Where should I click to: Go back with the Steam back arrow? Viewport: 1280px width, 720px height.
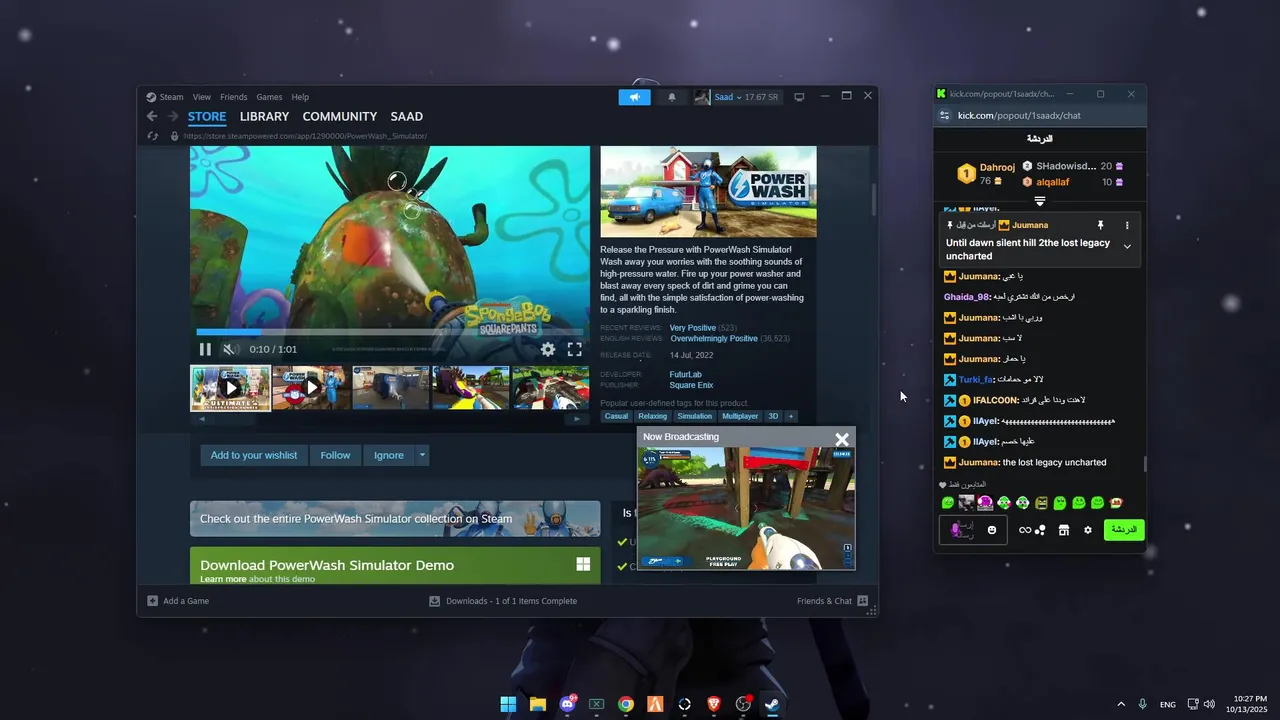(x=152, y=117)
